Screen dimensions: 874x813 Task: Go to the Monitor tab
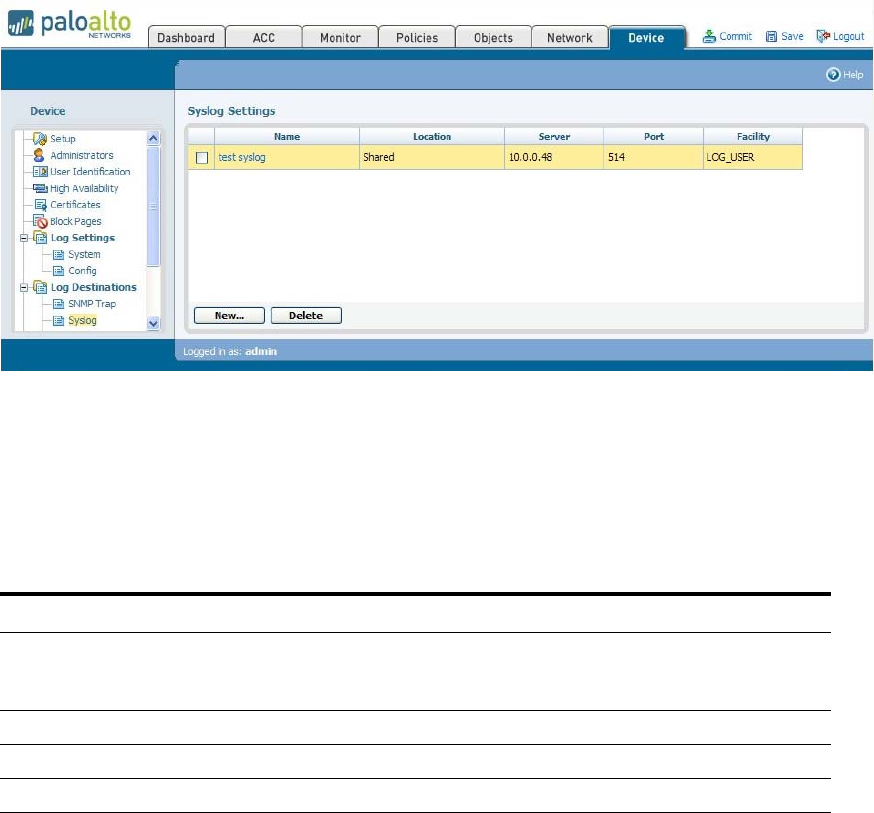340,37
